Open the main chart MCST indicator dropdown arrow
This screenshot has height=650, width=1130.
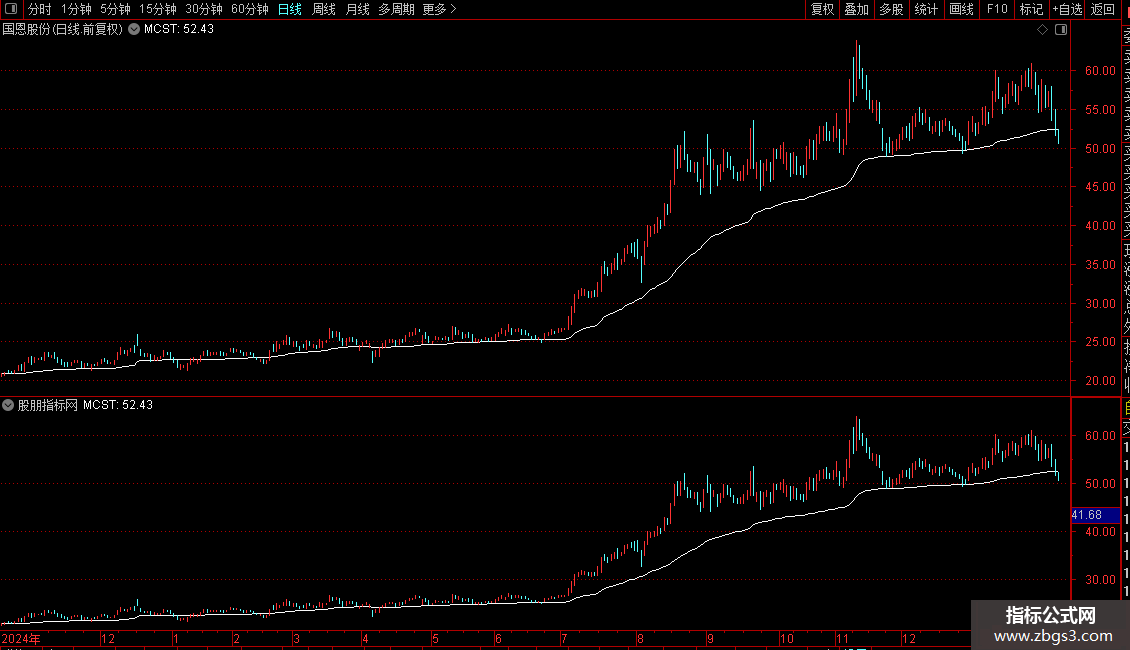click(134, 30)
